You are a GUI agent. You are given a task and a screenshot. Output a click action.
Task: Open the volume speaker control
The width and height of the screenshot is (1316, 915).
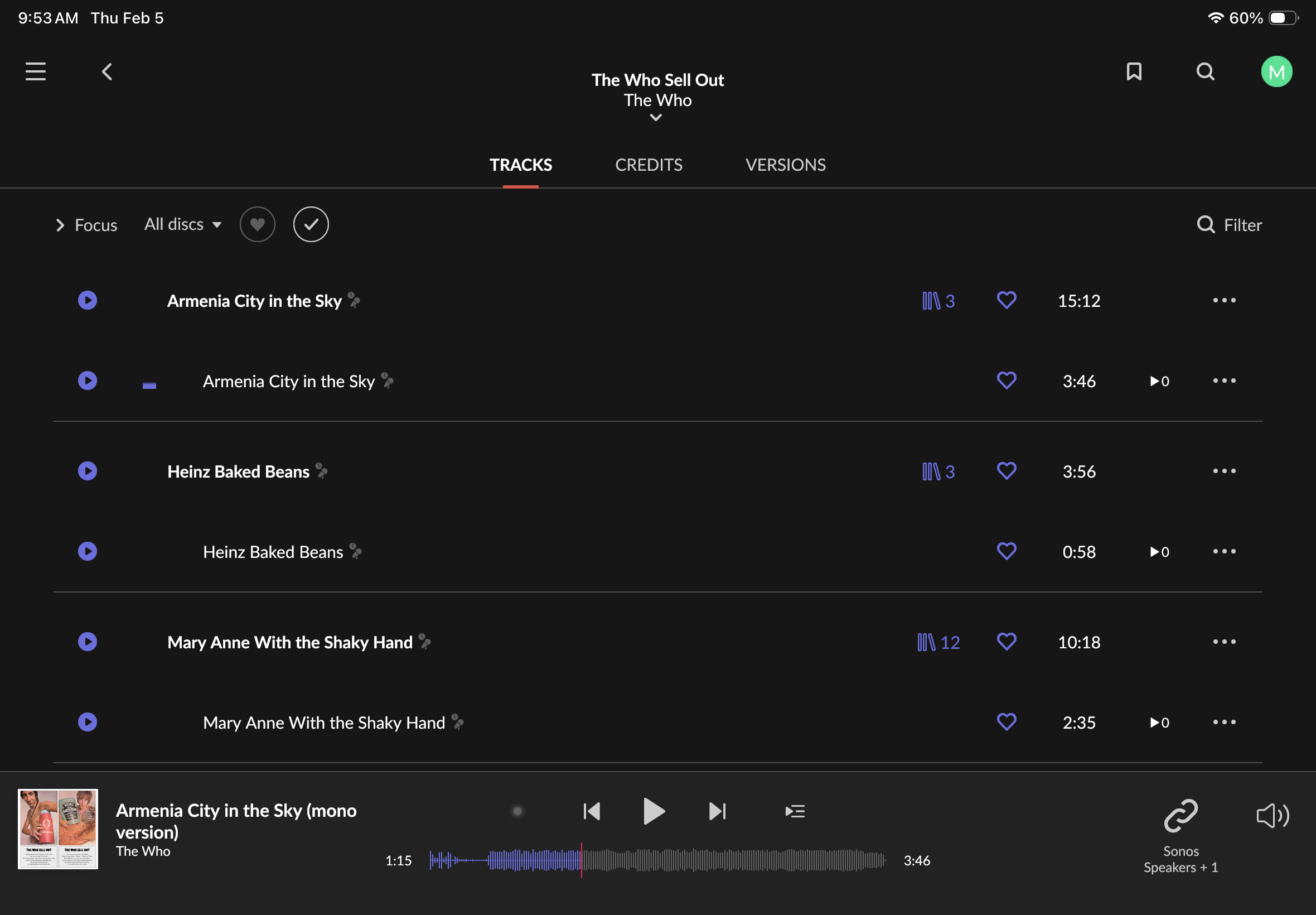pos(1273,815)
